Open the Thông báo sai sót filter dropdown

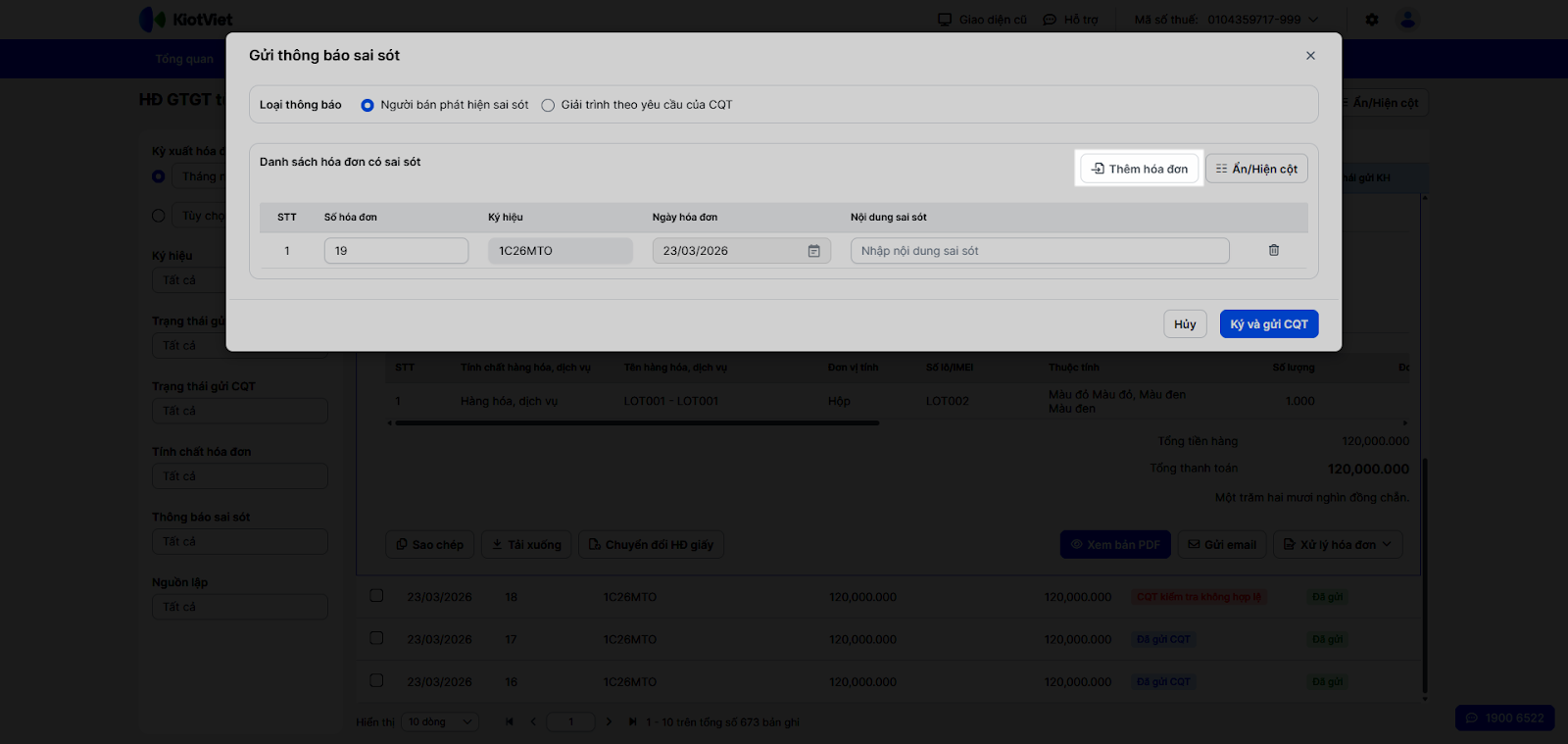pos(239,542)
